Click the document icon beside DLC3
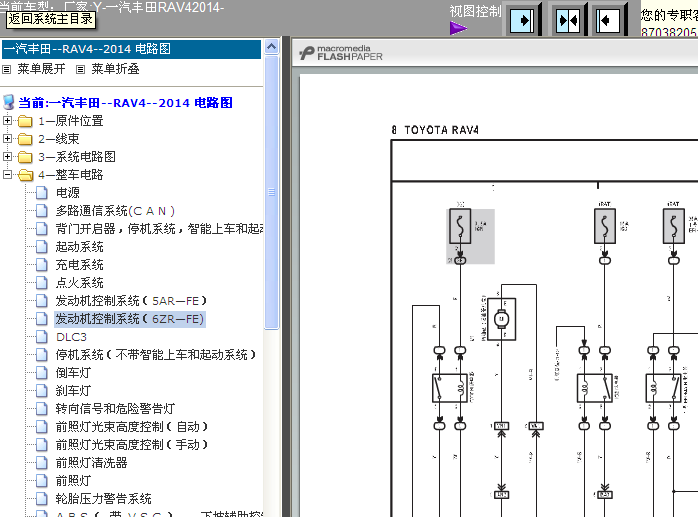This screenshot has height=517, width=698. (41, 337)
